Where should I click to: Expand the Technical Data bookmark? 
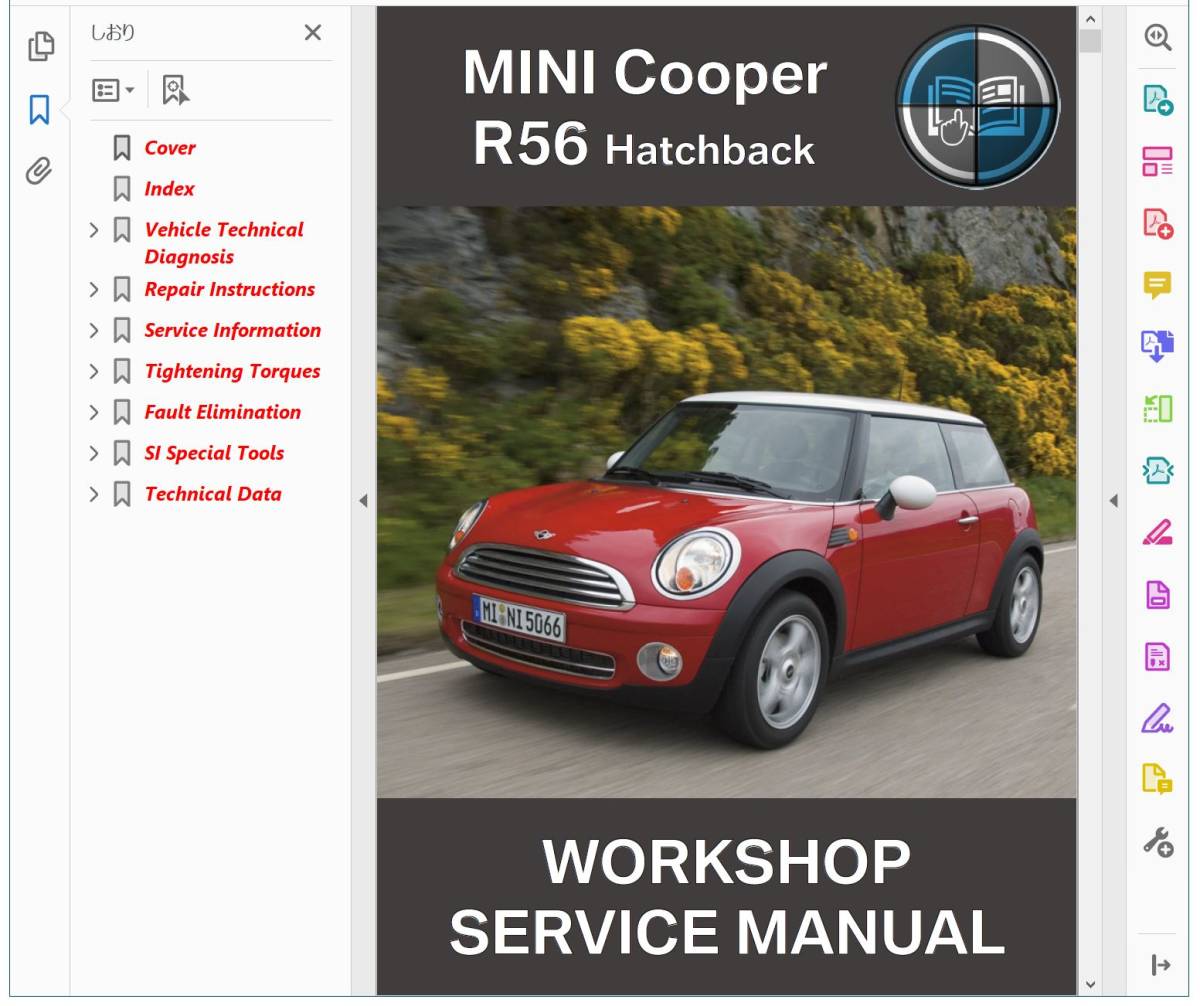click(94, 495)
